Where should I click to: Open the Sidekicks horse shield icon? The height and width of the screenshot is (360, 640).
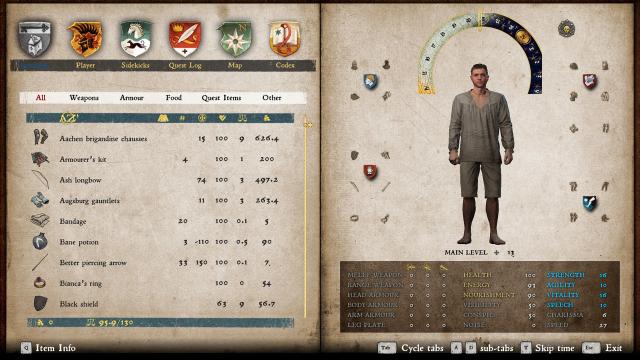click(136, 39)
